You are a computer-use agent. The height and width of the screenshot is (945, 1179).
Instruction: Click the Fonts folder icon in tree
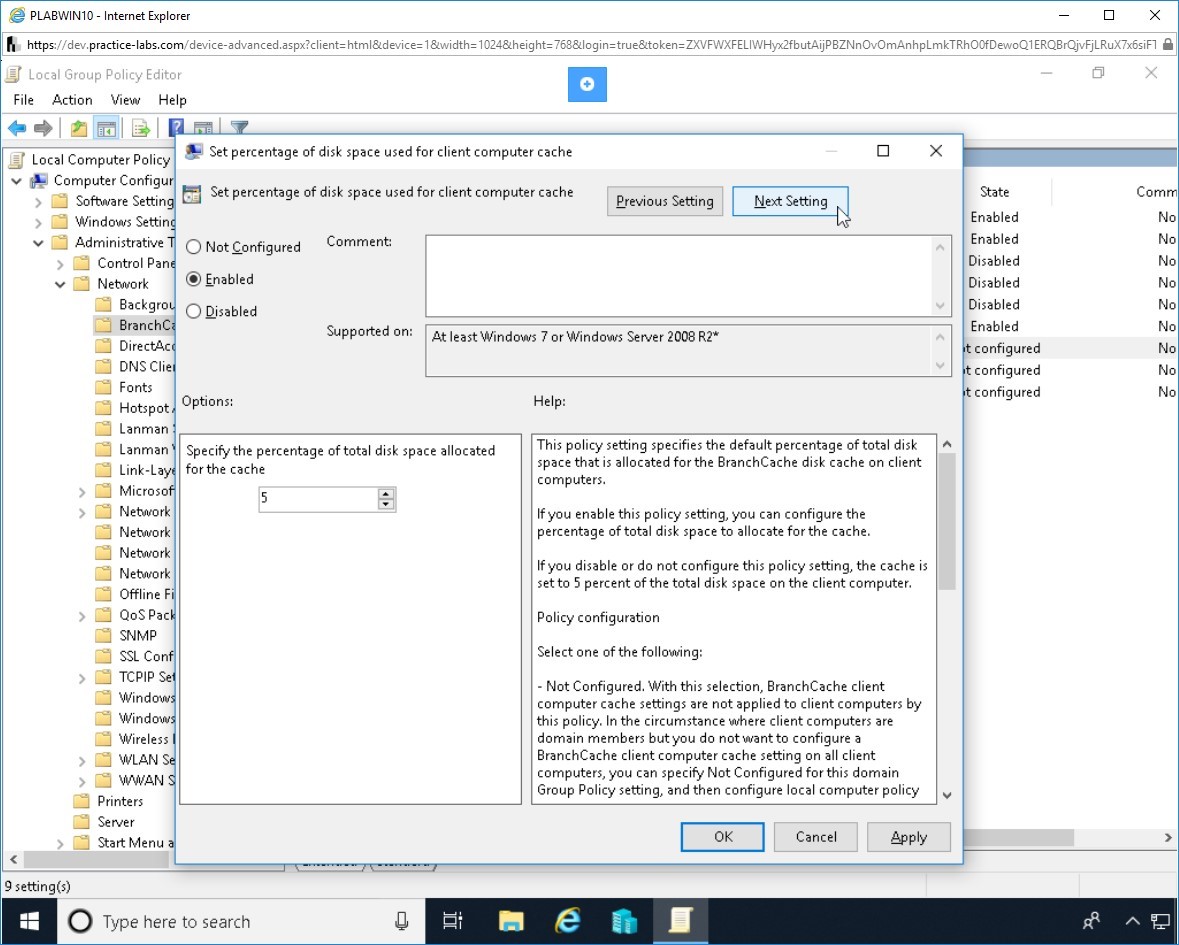103,387
